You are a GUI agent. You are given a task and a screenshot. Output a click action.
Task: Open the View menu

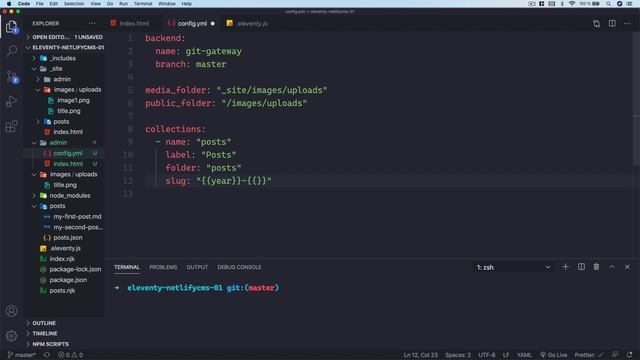tap(96, 4)
